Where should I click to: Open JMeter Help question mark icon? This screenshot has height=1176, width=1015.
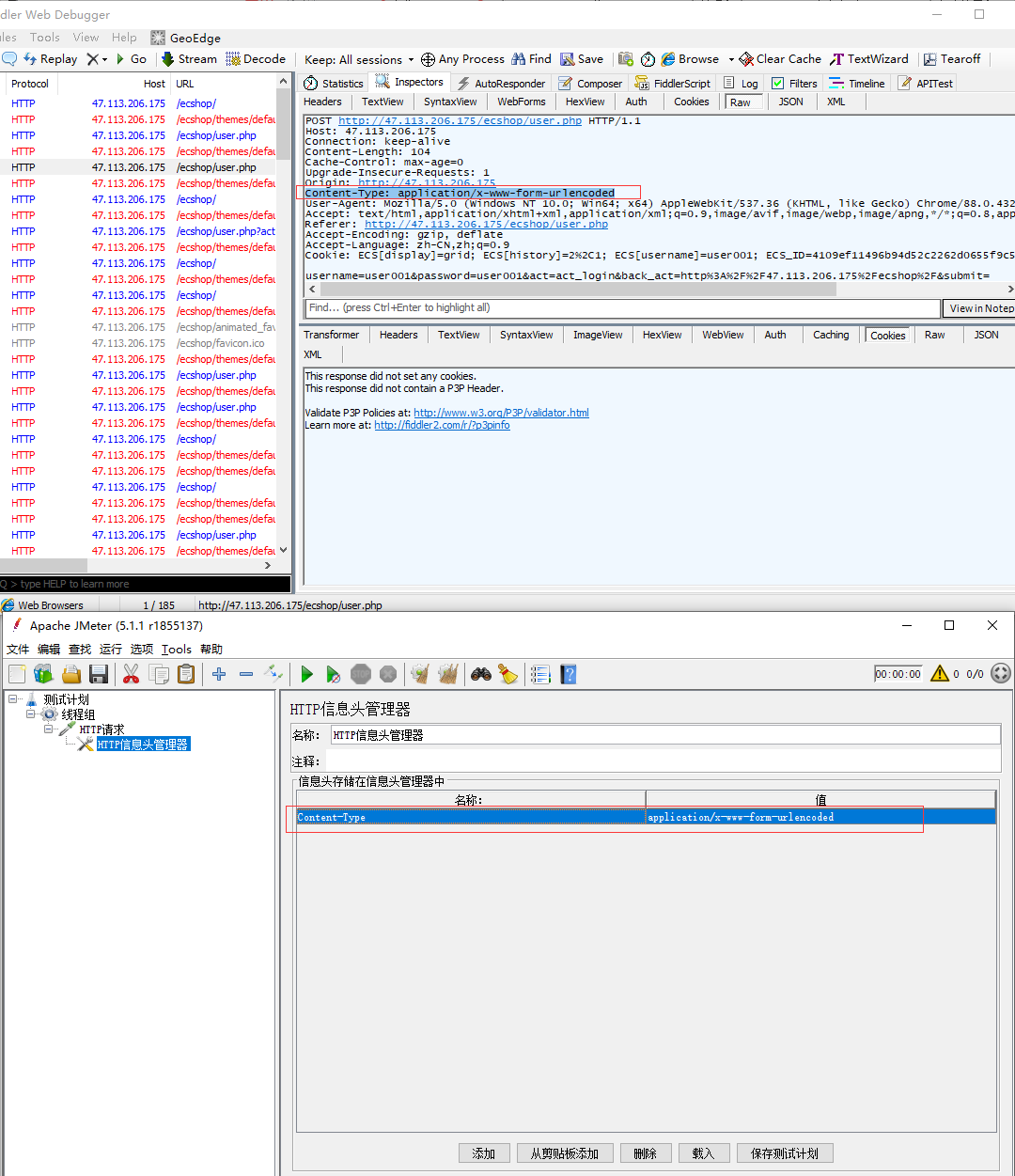[x=568, y=674]
